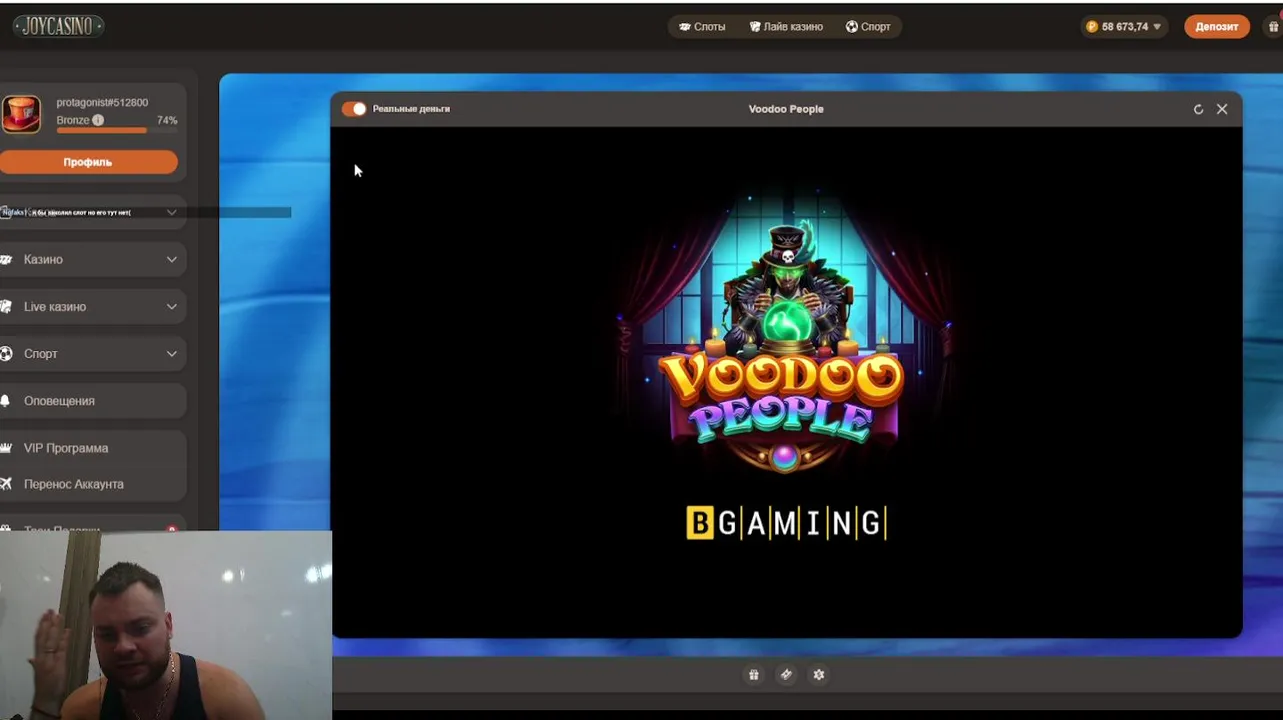Click the cards icon beside Лайв казино

(755, 27)
